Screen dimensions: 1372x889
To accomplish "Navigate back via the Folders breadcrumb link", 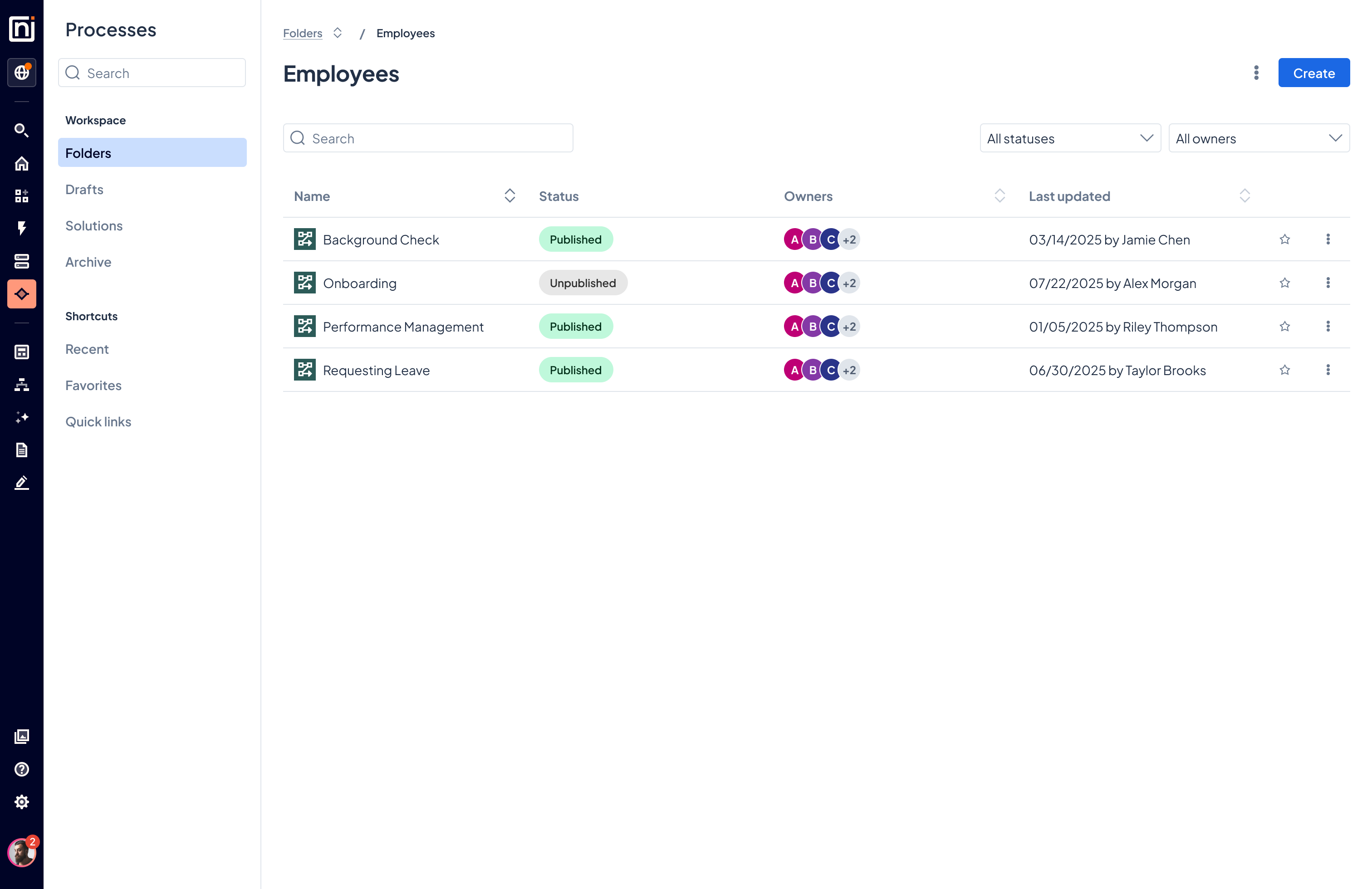I will coord(302,33).
